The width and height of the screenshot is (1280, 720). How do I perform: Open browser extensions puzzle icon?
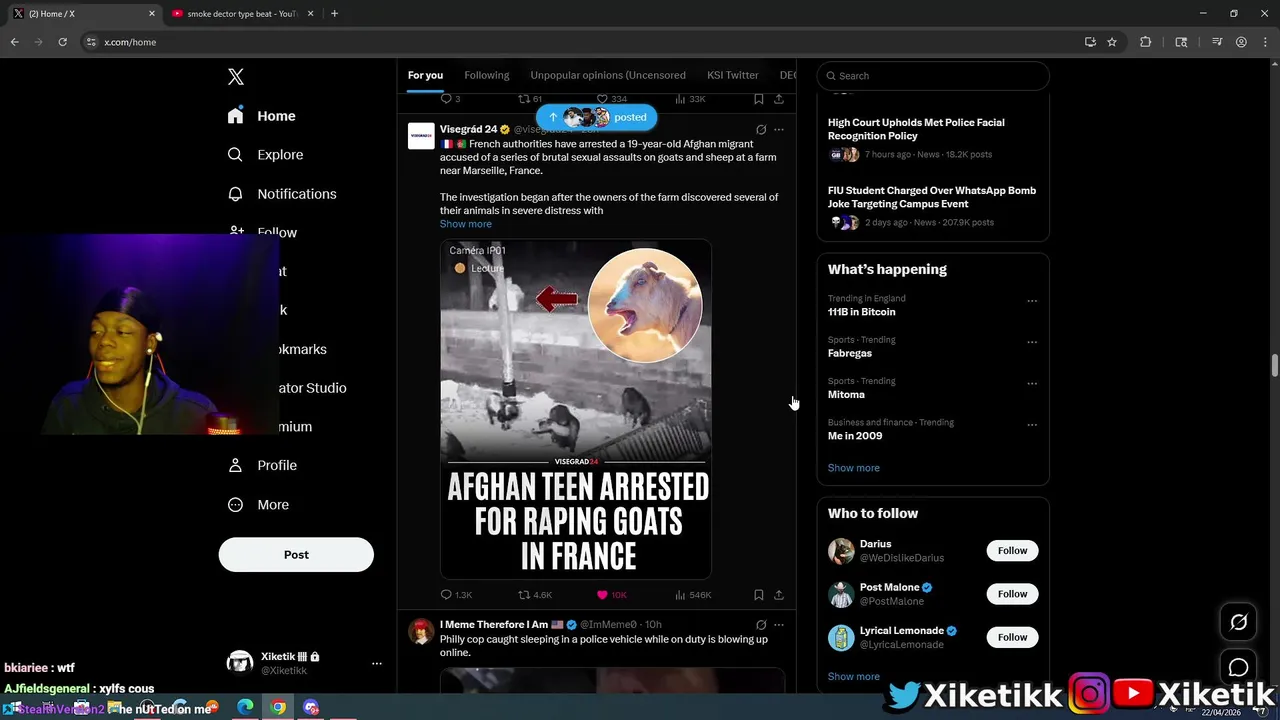pyautogui.click(x=1146, y=42)
